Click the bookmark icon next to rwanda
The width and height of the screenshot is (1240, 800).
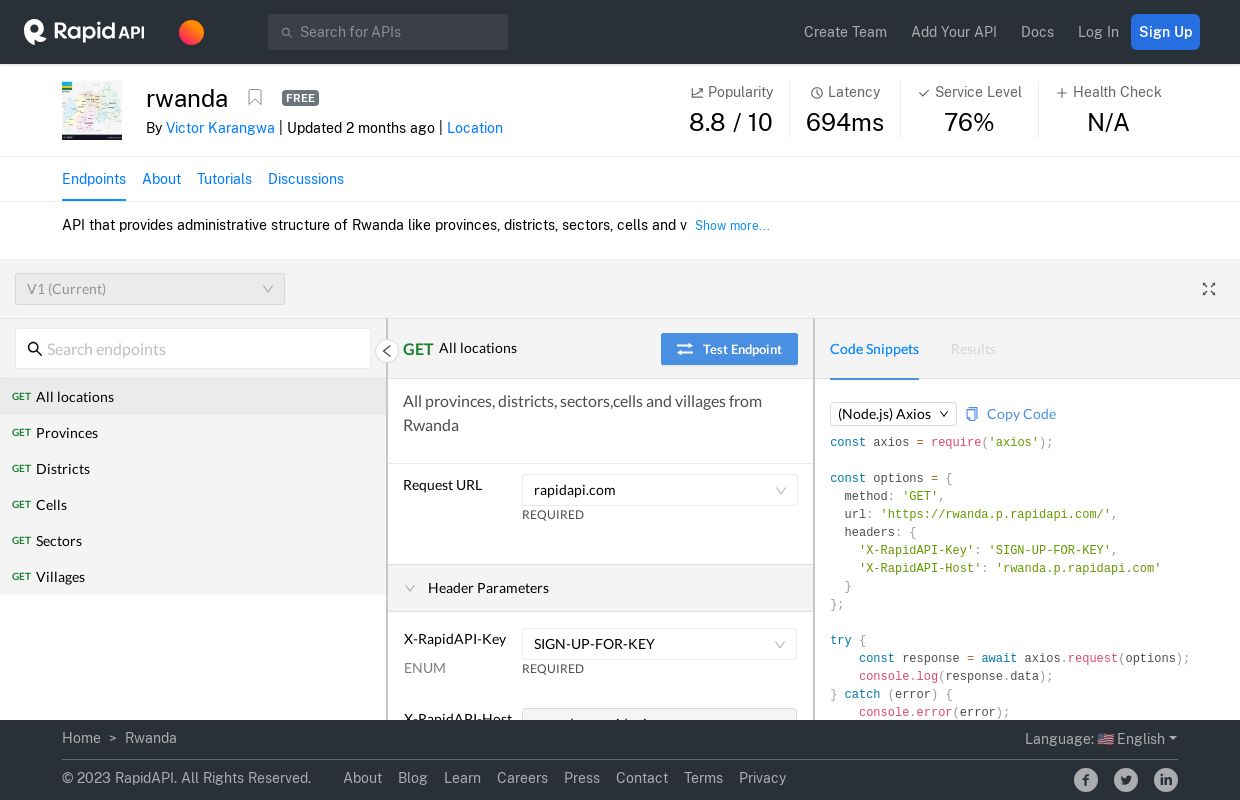click(255, 98)
